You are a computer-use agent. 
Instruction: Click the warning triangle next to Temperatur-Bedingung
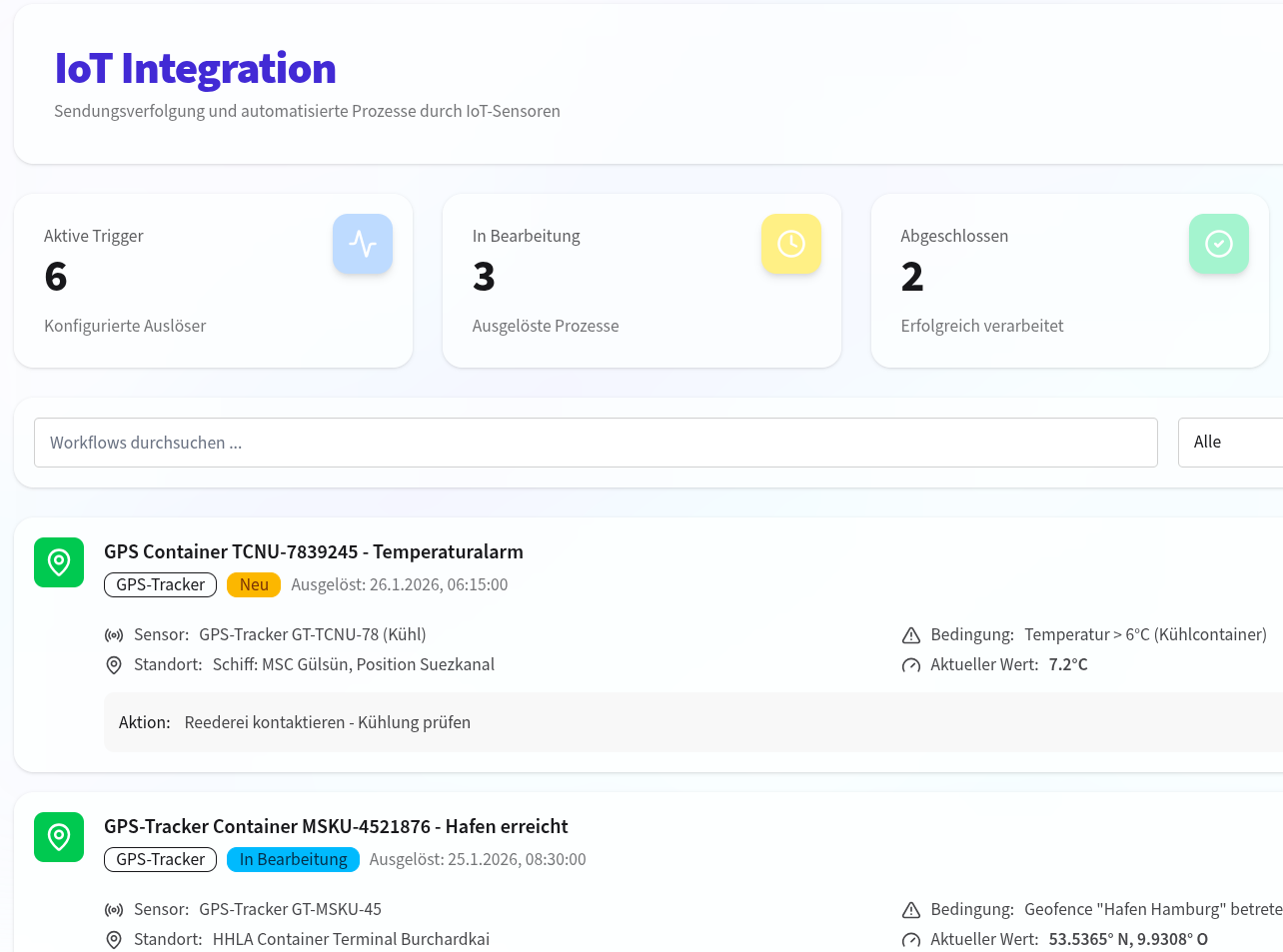(x=910, y=633)
